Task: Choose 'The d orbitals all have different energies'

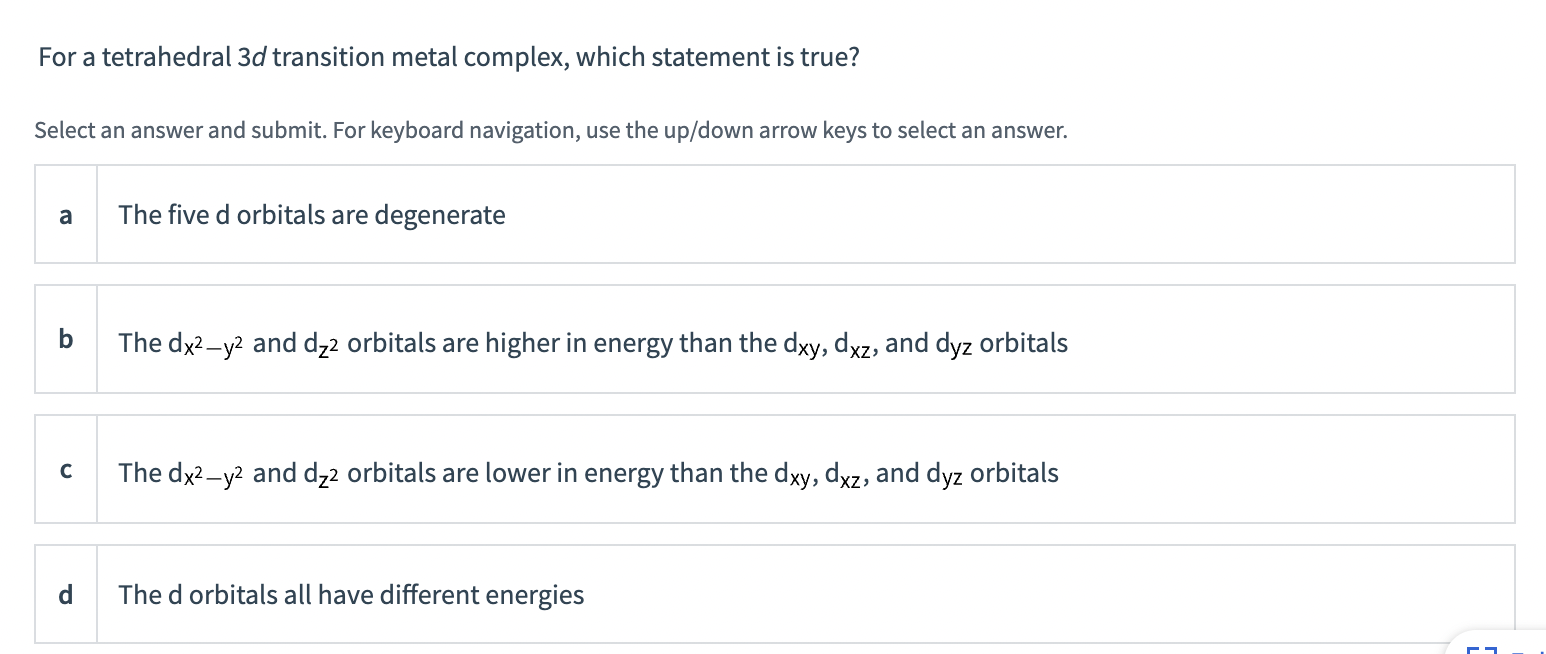Action: click(x=350, y=594)
